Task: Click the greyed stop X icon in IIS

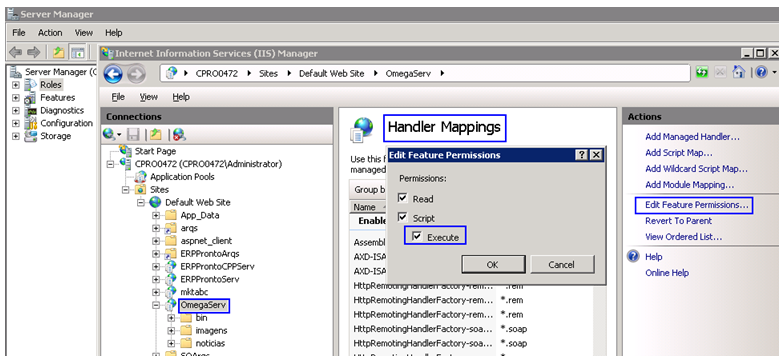Action: 720,73
